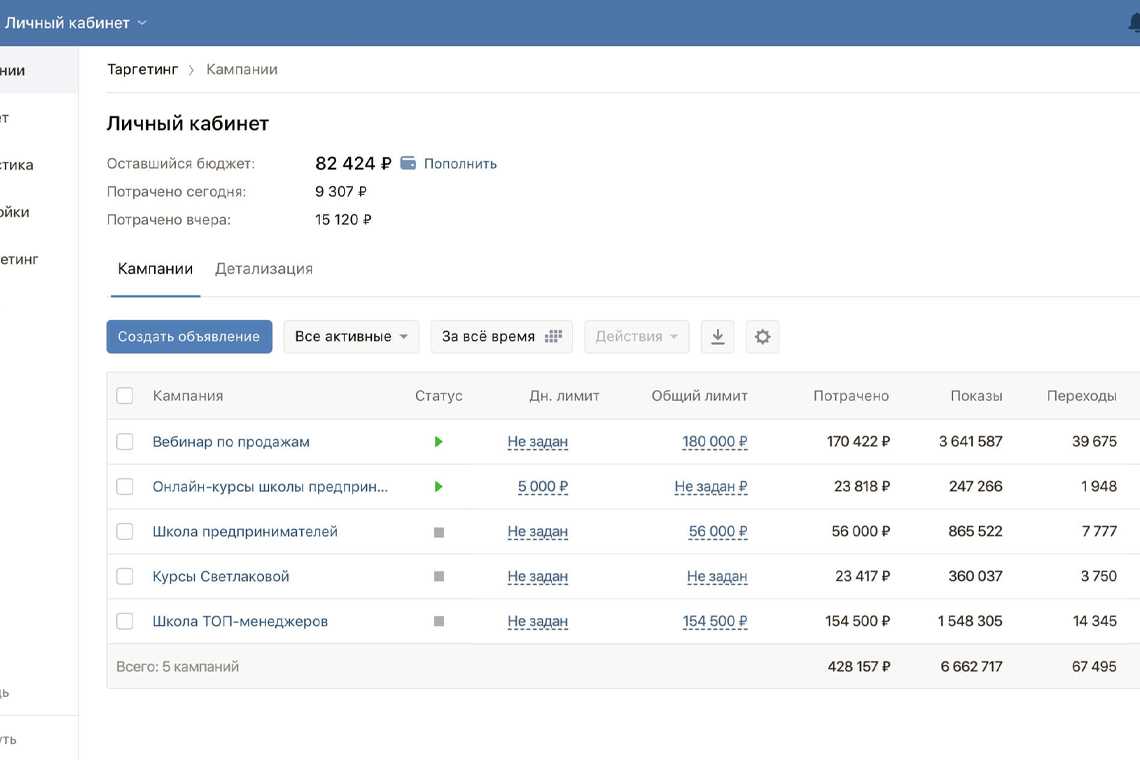Switch to the Детализация tab

264,269
